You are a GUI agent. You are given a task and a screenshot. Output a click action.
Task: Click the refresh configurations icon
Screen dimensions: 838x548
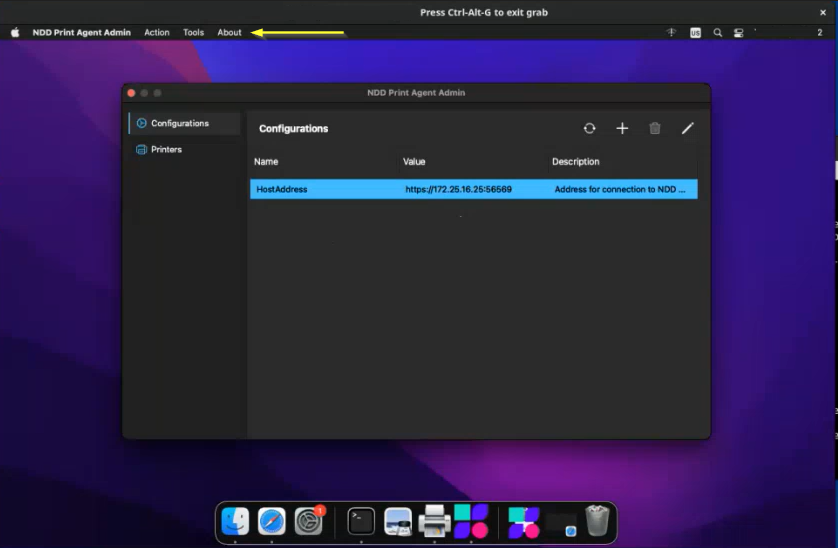(x=589, y=128)
